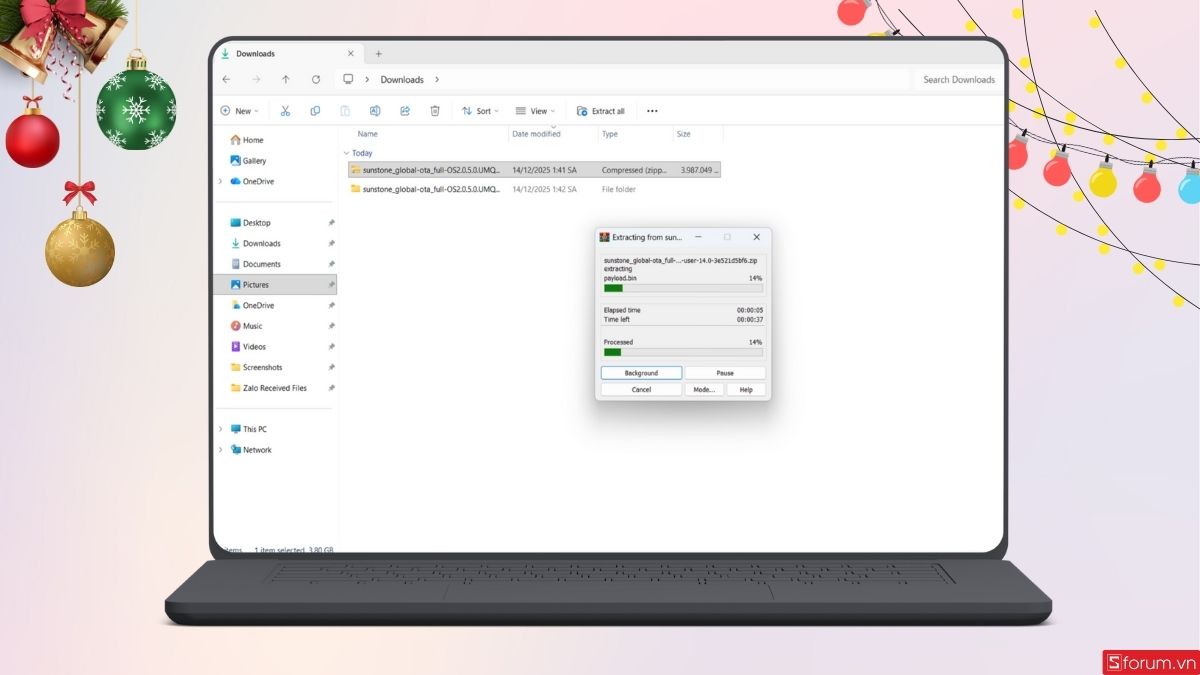
Task: Rename the selected item via toolbar
Action: 375,110
